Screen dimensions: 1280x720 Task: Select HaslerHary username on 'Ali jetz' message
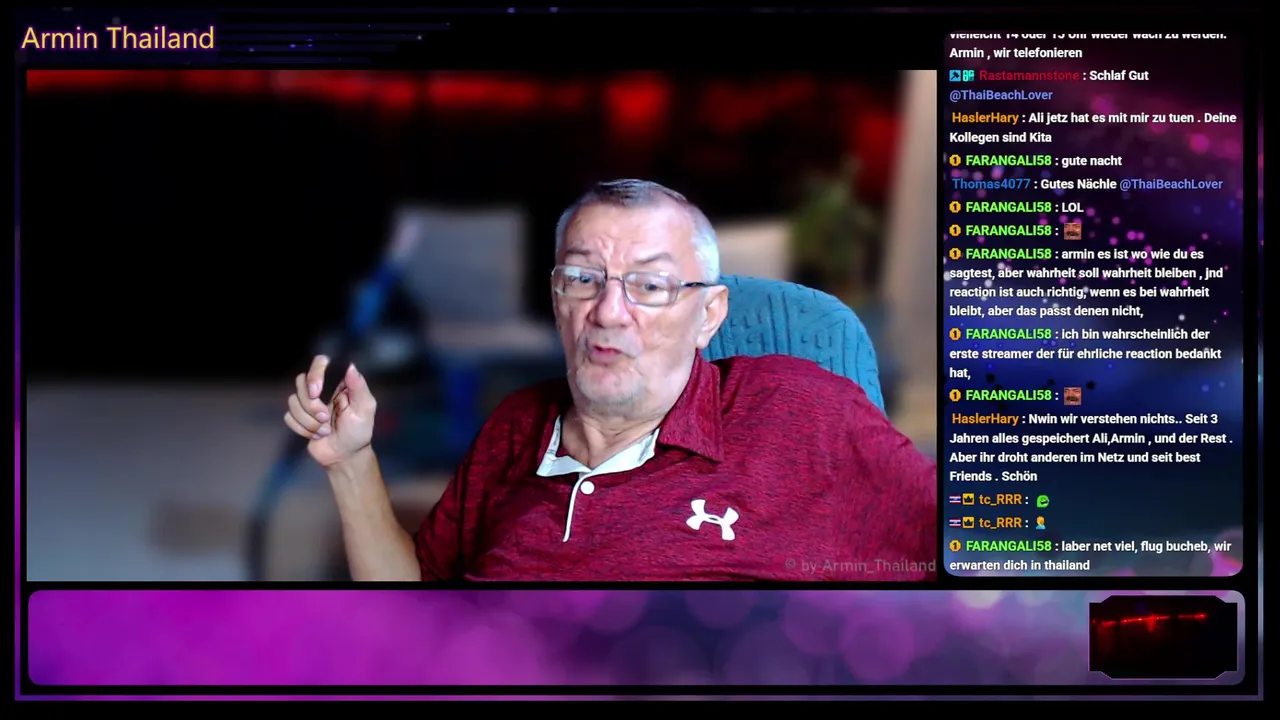coord(985,118)
